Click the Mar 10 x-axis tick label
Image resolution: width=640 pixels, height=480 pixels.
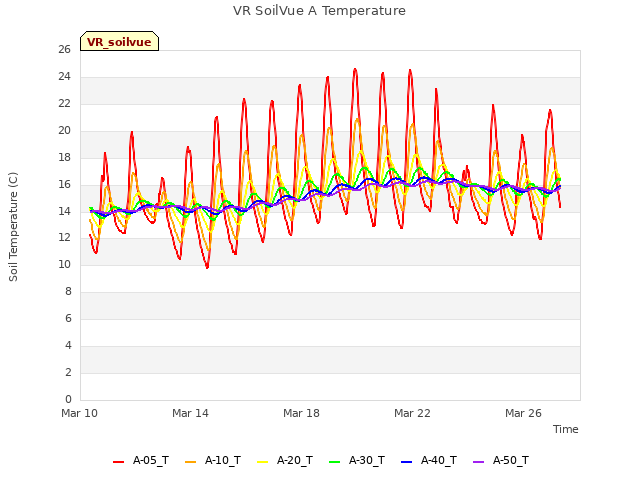[80, 413]
